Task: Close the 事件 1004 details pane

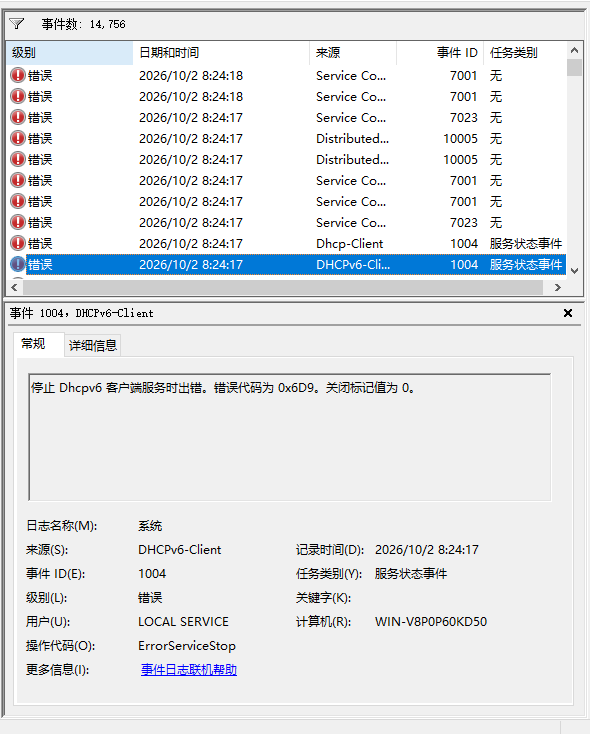Action: point(568,313)
